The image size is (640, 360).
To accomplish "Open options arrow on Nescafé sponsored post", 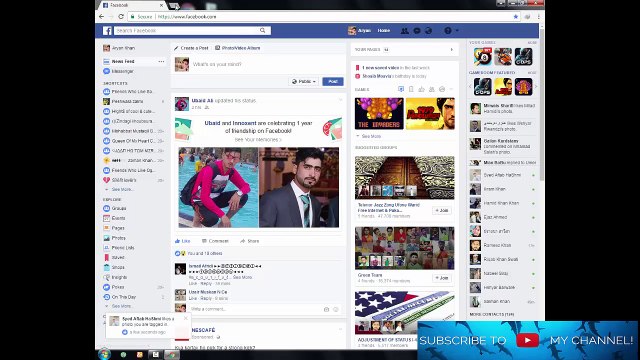I will [x=340, y=329].
